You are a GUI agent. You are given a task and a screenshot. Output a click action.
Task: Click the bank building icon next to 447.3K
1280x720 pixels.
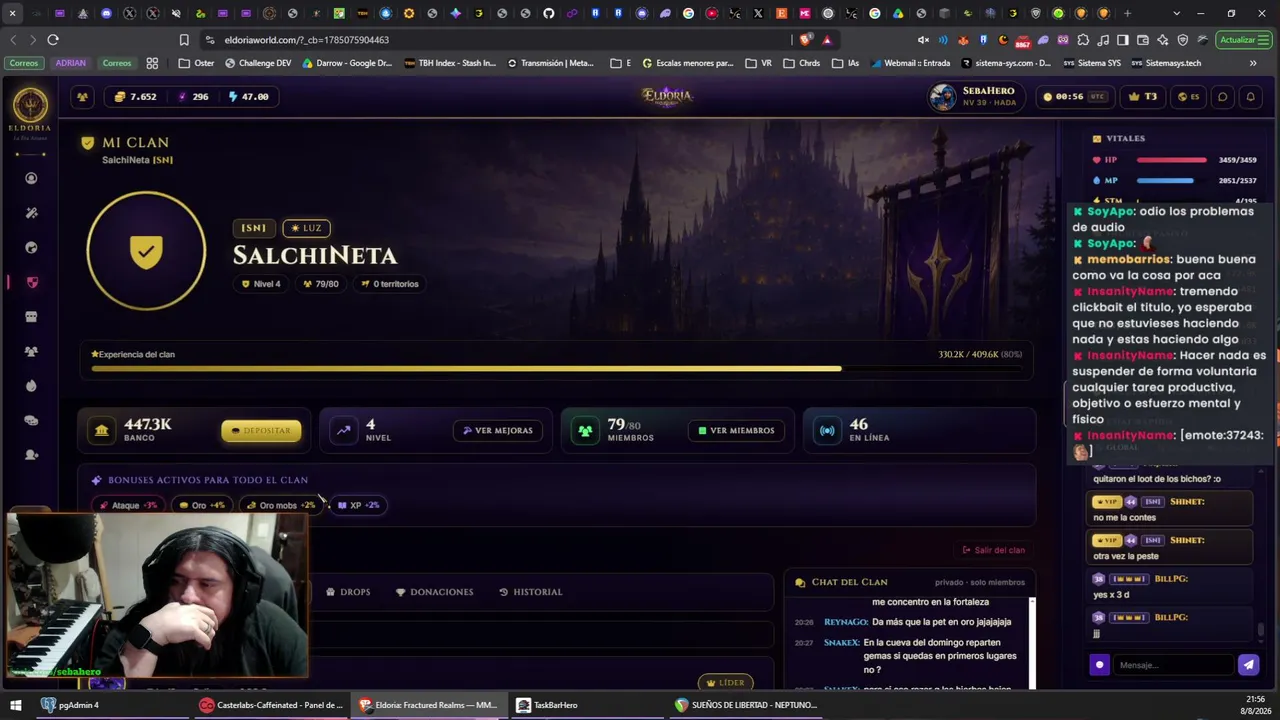(102, 430)
